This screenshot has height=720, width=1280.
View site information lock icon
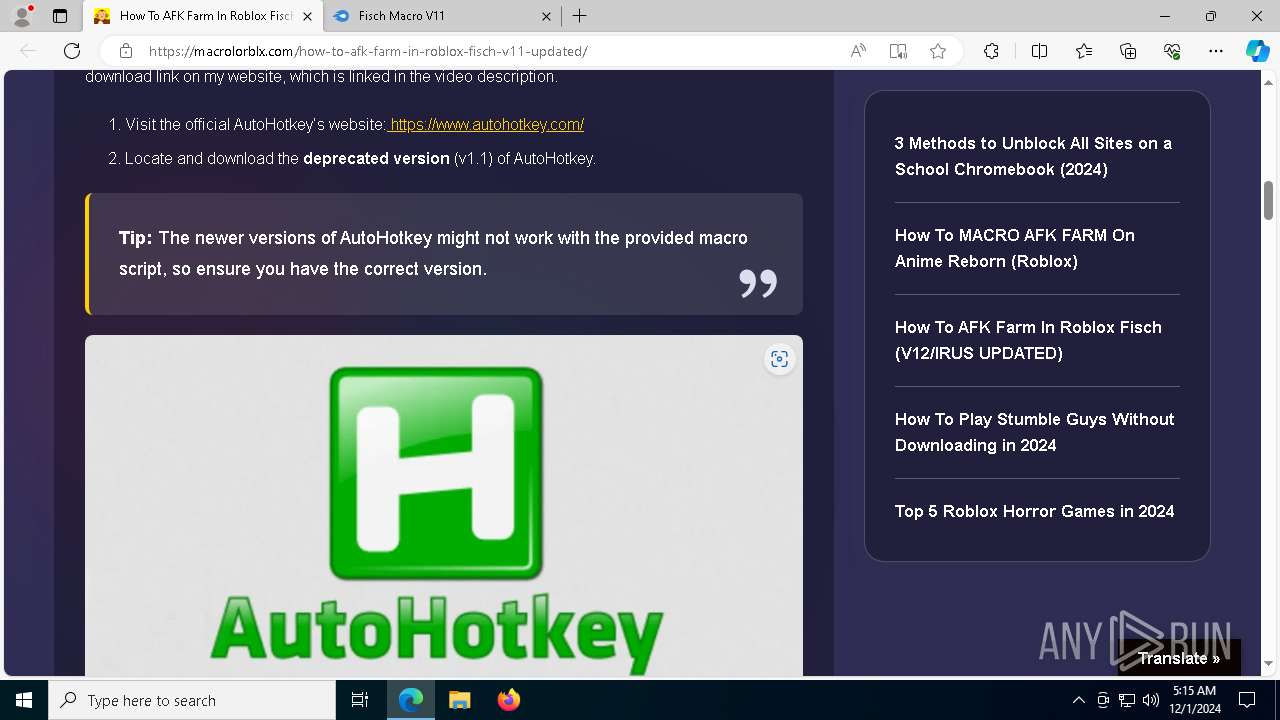(x=126, y=51)
